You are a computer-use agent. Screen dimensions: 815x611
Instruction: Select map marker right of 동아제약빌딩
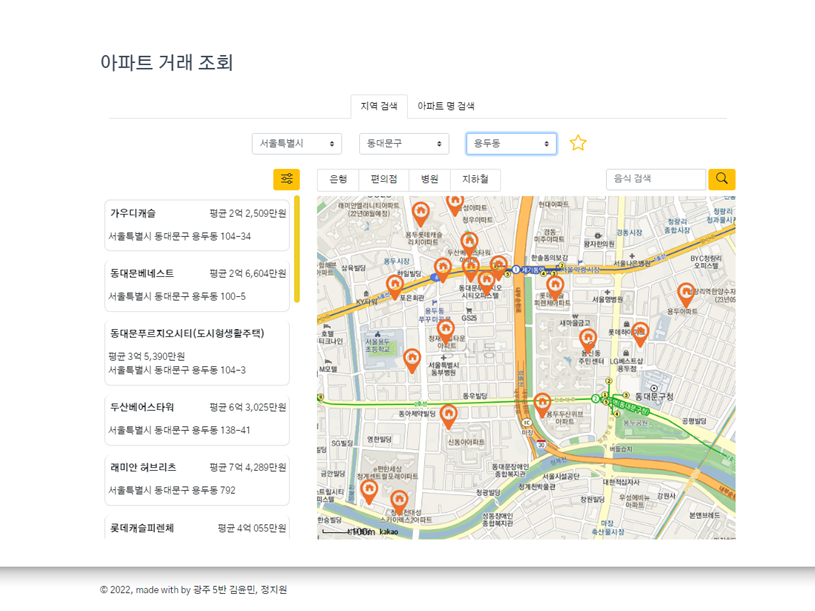click(x=449, y=417)
